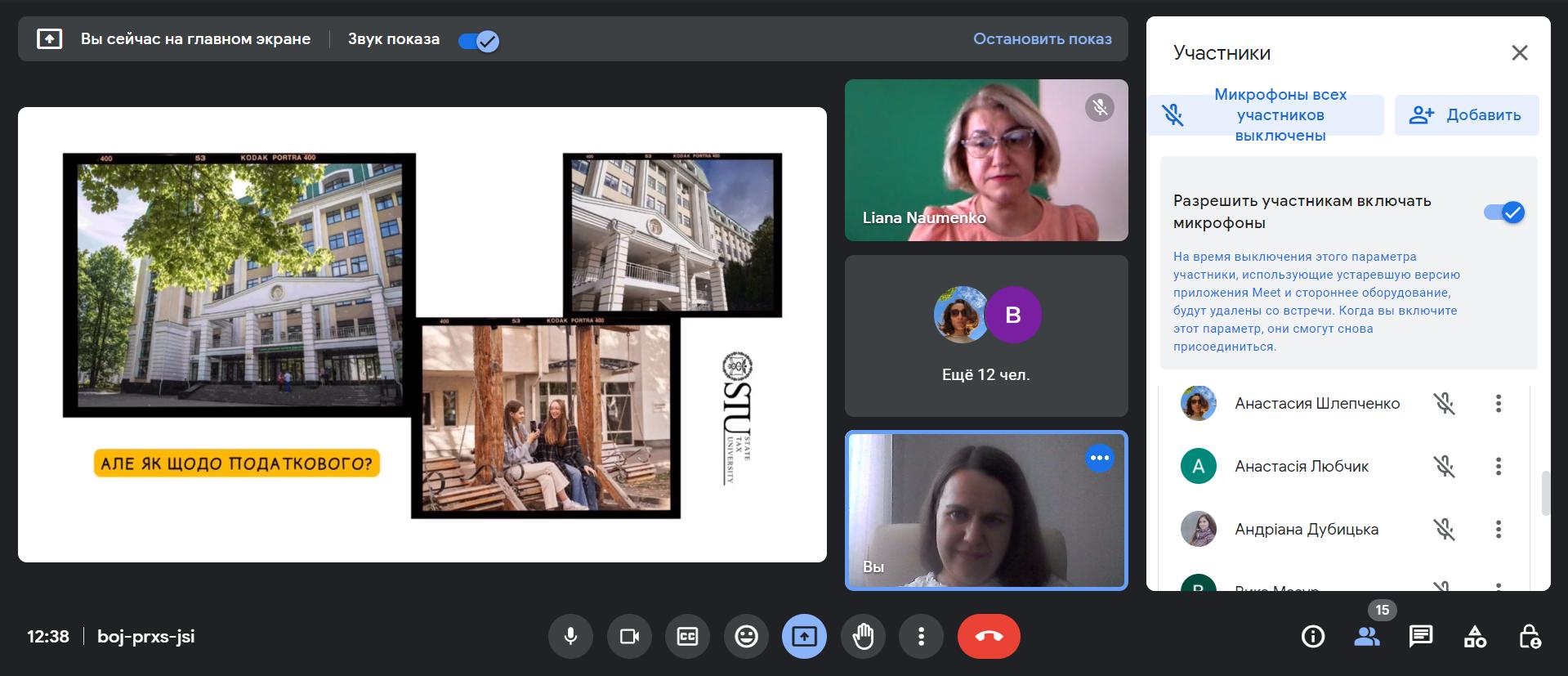The image size is (1568, 676).
Task: Click the present screen button
Action: coord(804,636)
